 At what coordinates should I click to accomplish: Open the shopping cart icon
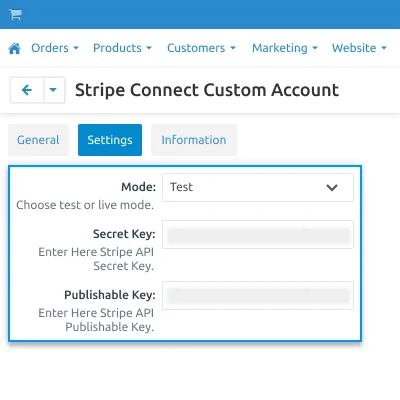[15, 14]
